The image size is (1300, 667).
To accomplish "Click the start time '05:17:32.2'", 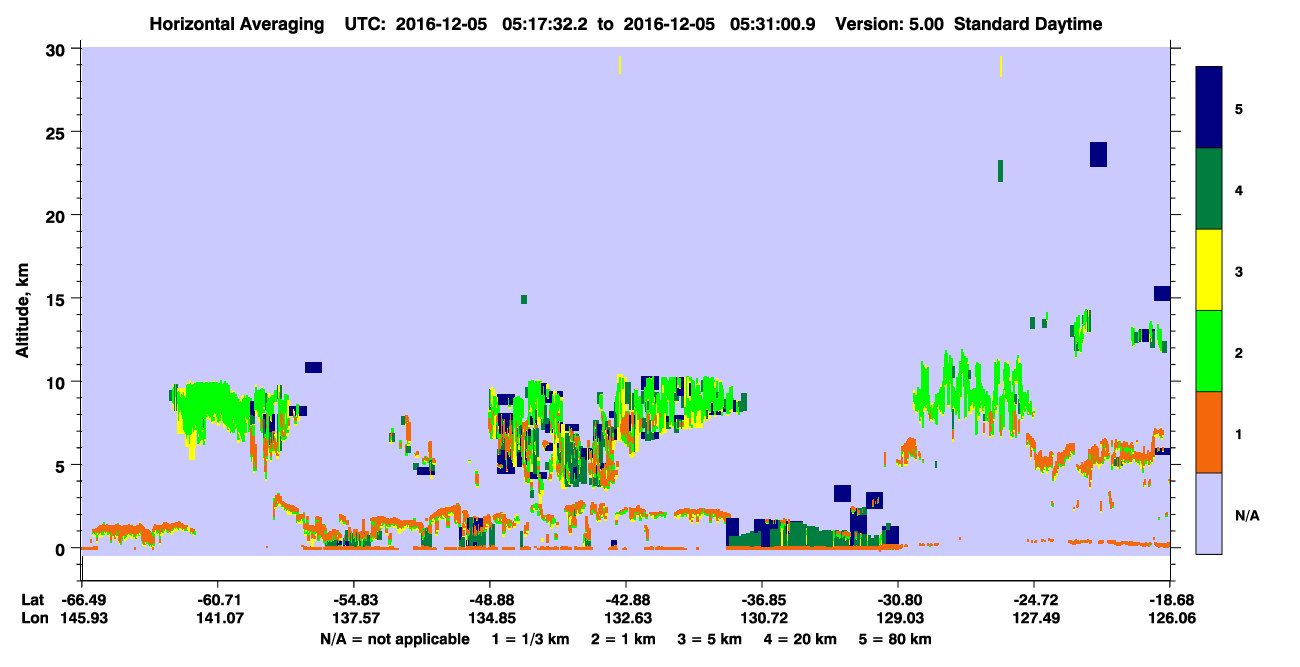I will [x=543, y=24].
